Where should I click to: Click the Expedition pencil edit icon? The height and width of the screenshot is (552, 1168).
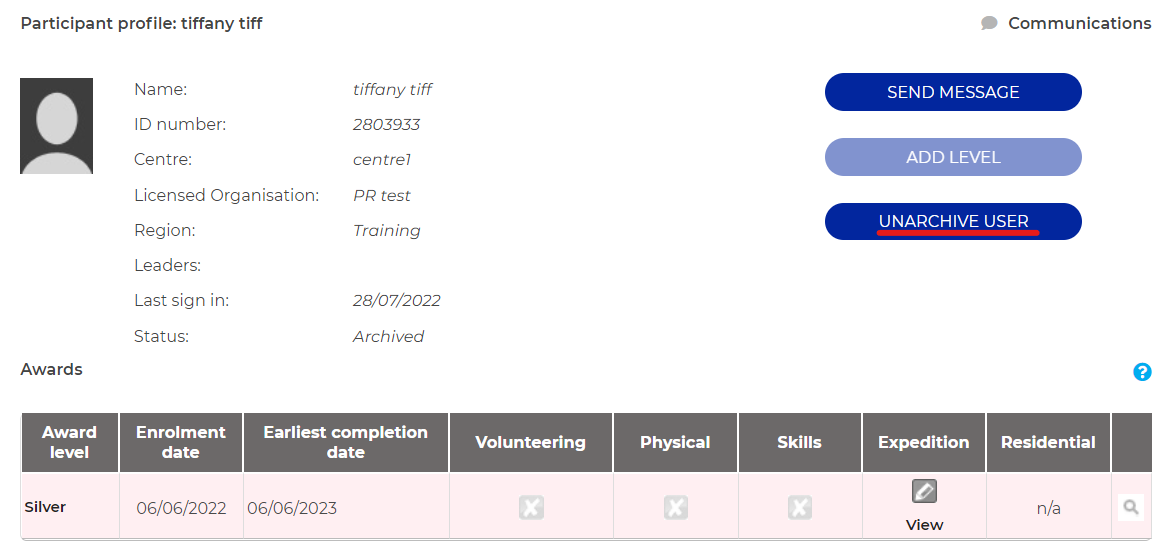coord(924,492)
